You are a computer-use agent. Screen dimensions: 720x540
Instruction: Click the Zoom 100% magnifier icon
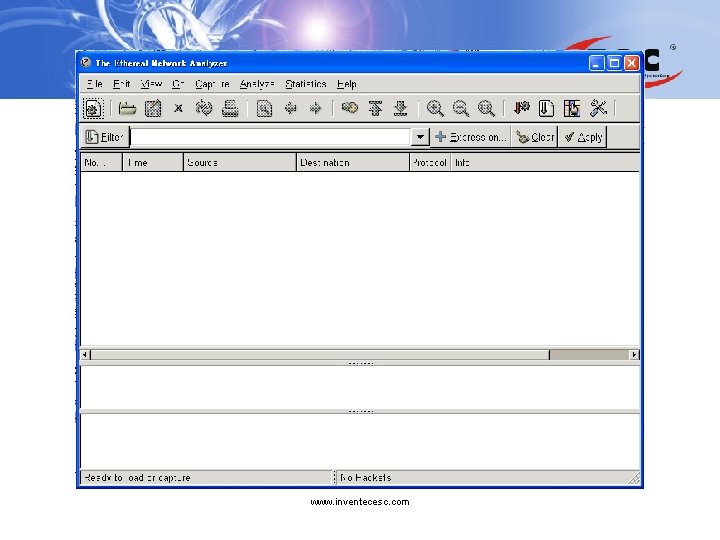(x=486, y=108)
